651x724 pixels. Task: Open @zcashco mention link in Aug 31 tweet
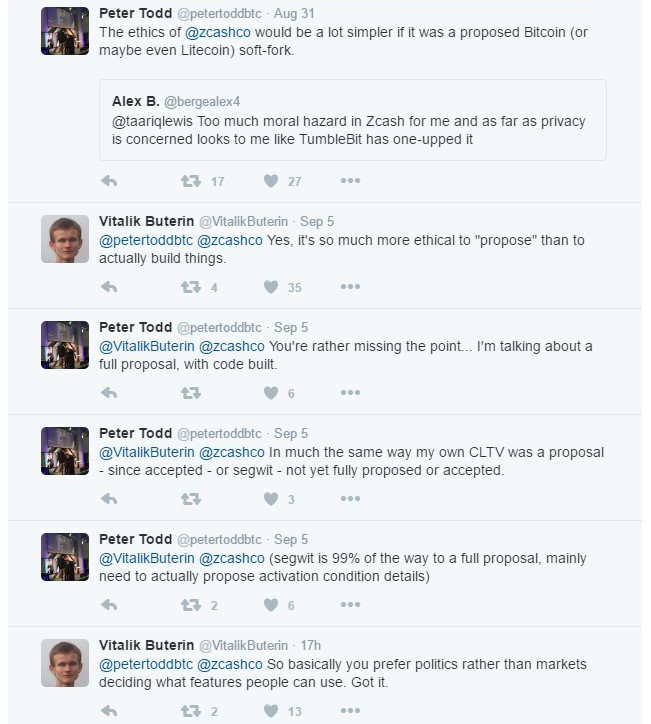point(218,32)
